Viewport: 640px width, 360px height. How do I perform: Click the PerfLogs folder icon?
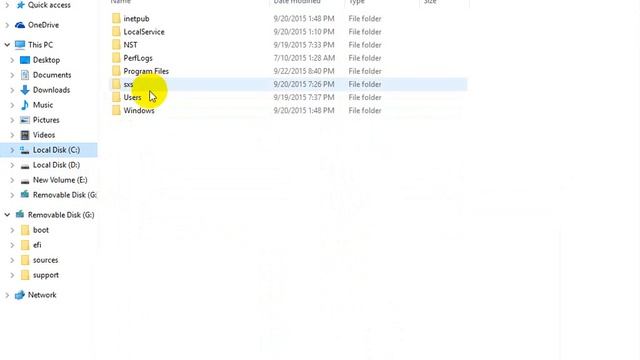(x=116, y=58)
